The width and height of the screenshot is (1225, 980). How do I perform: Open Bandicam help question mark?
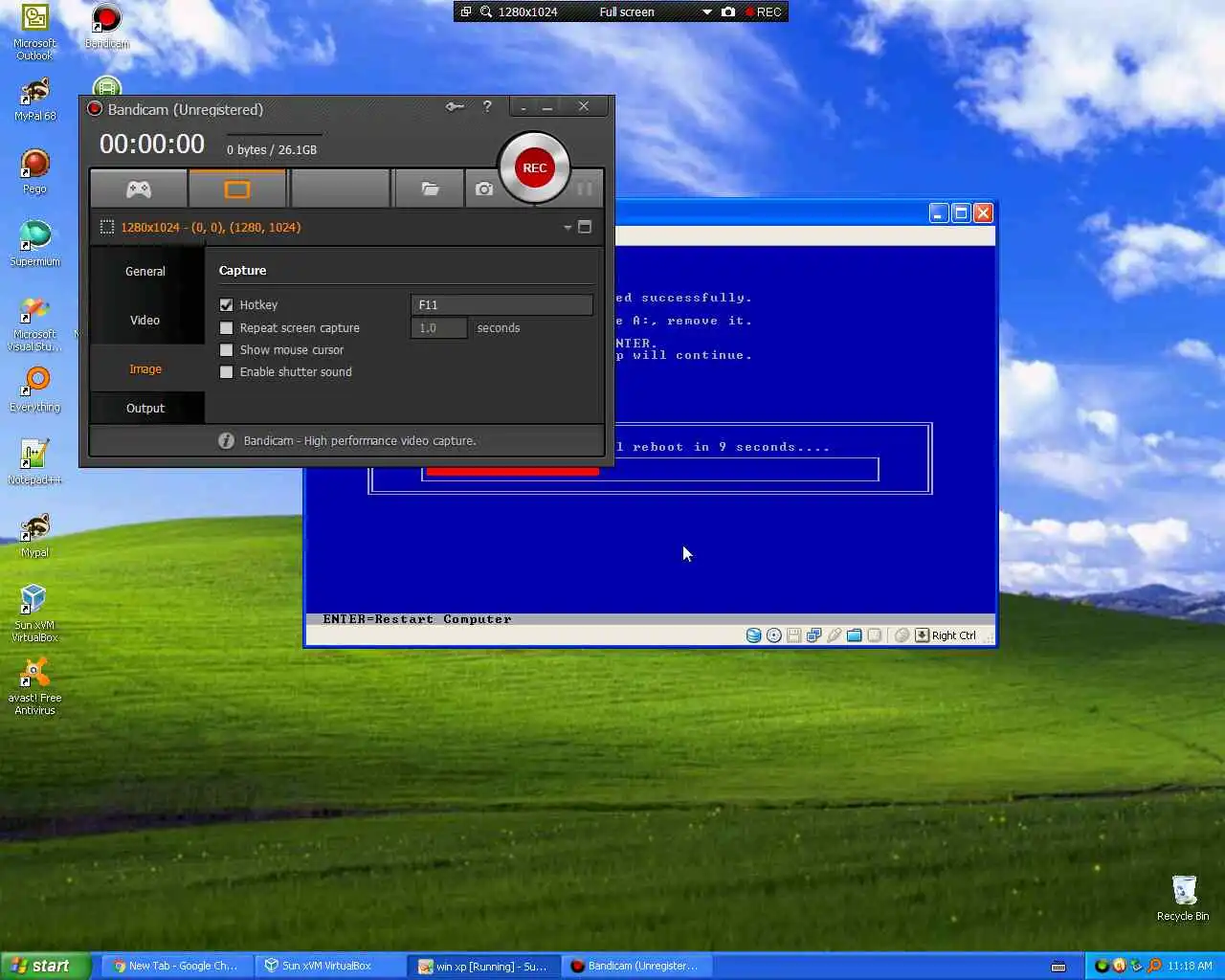[x=487, y=106]
